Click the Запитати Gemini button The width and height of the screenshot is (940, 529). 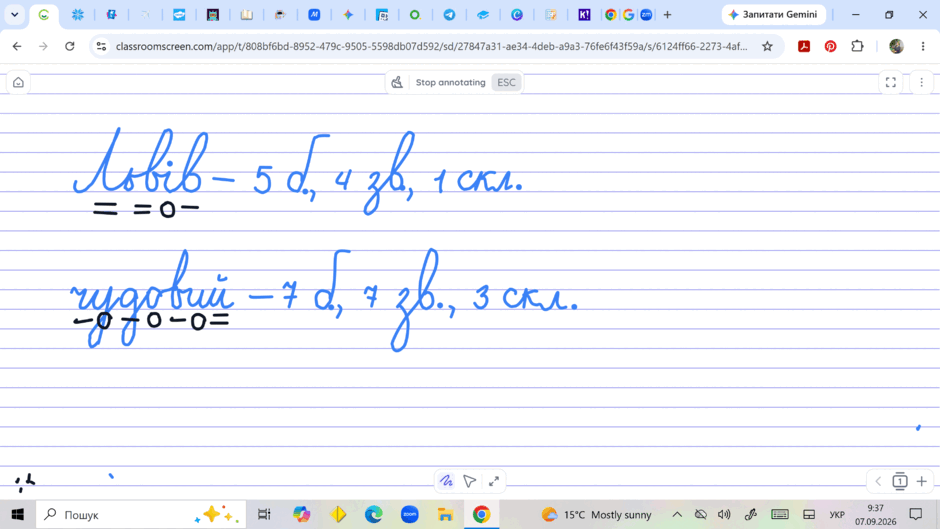773,14
